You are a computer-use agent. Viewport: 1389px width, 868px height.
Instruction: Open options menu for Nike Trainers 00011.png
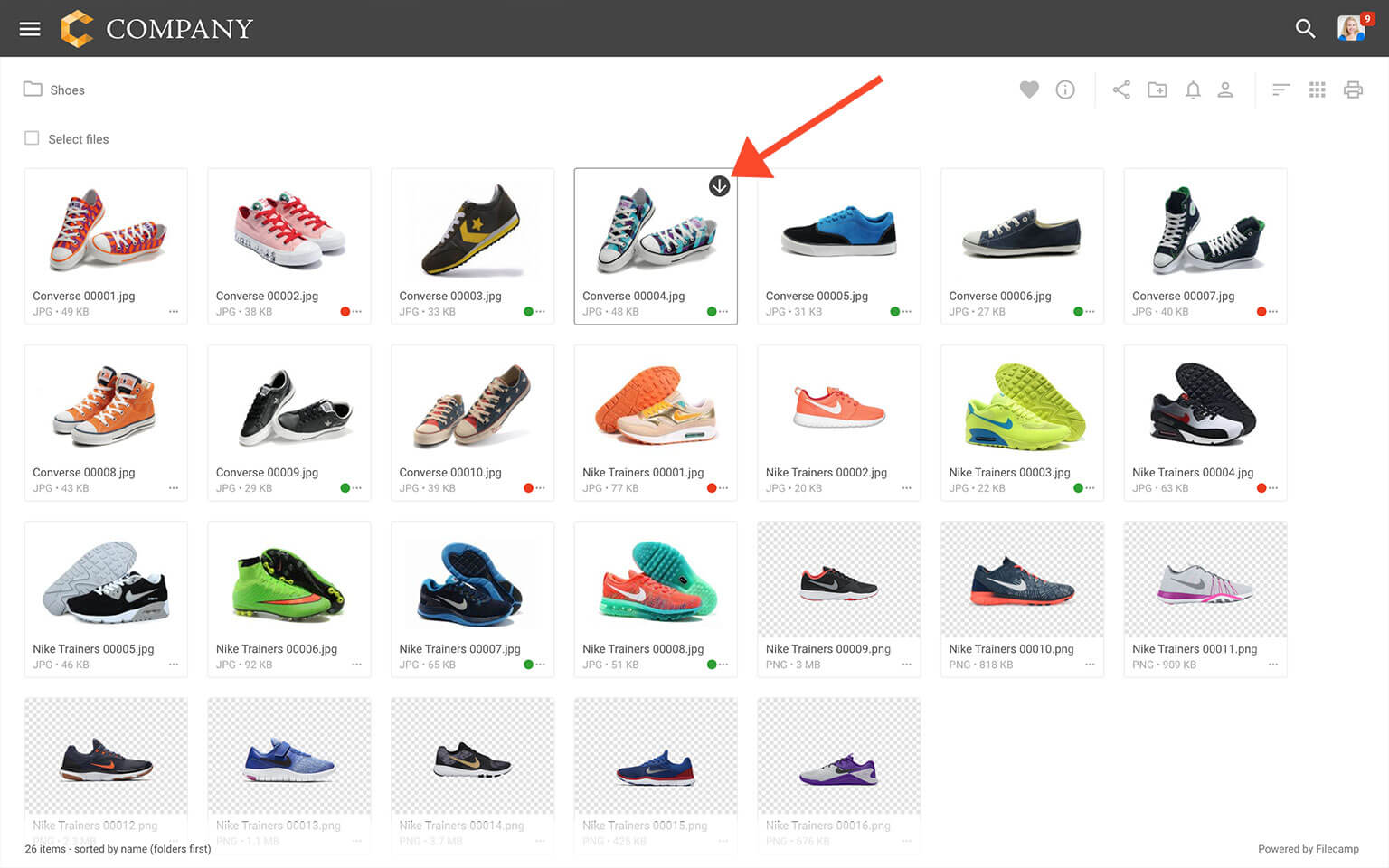click(1273, 665)
